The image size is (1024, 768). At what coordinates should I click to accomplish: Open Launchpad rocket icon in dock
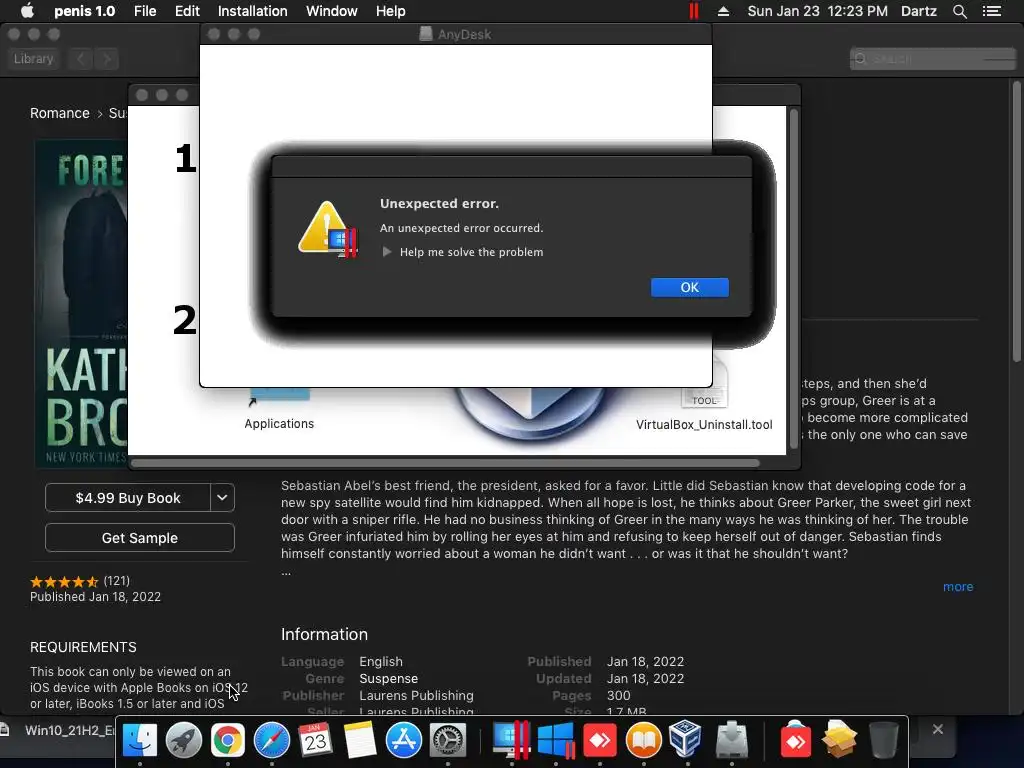click(x=184, y=740)
